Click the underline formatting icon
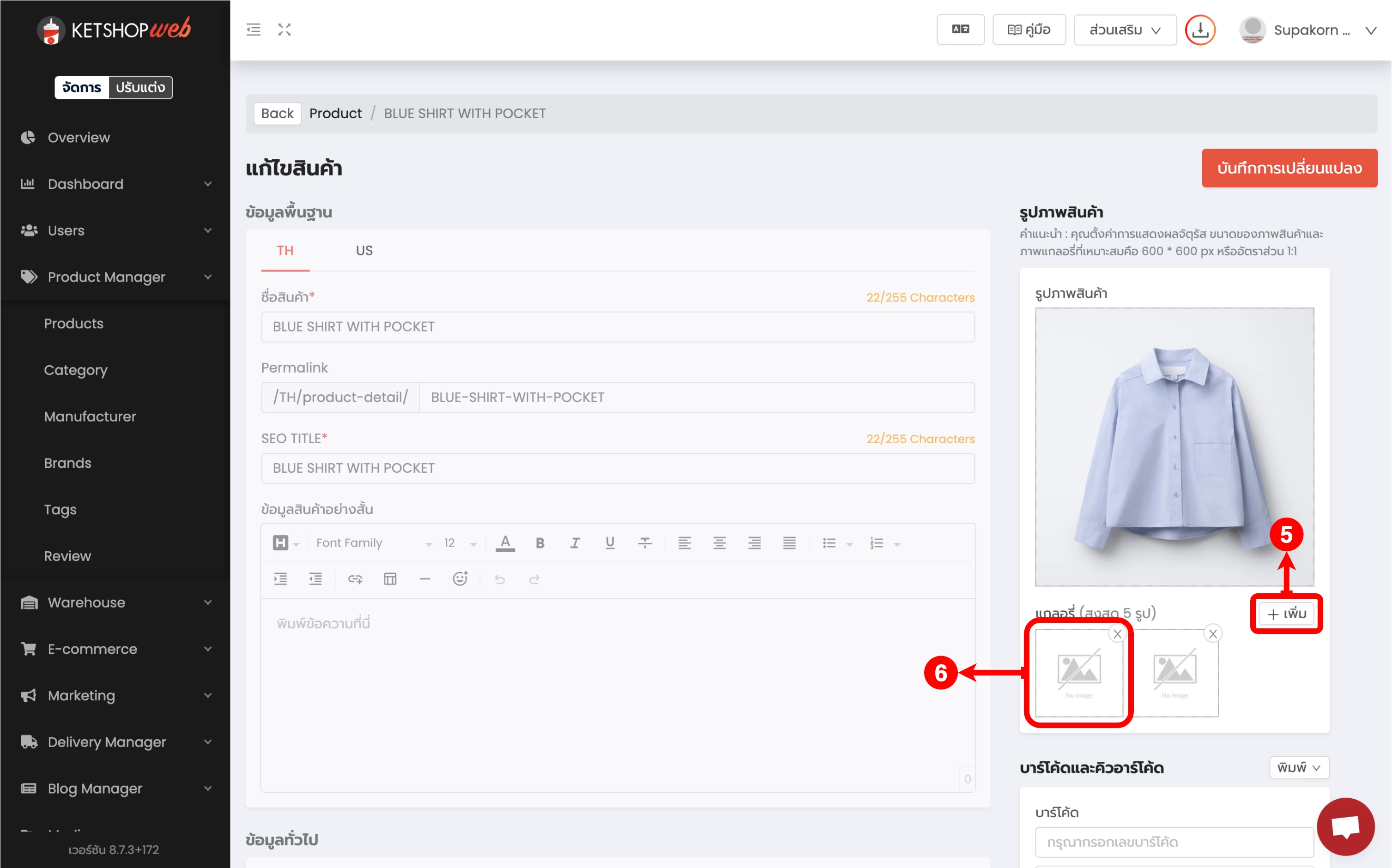 [x=610, y=543]
